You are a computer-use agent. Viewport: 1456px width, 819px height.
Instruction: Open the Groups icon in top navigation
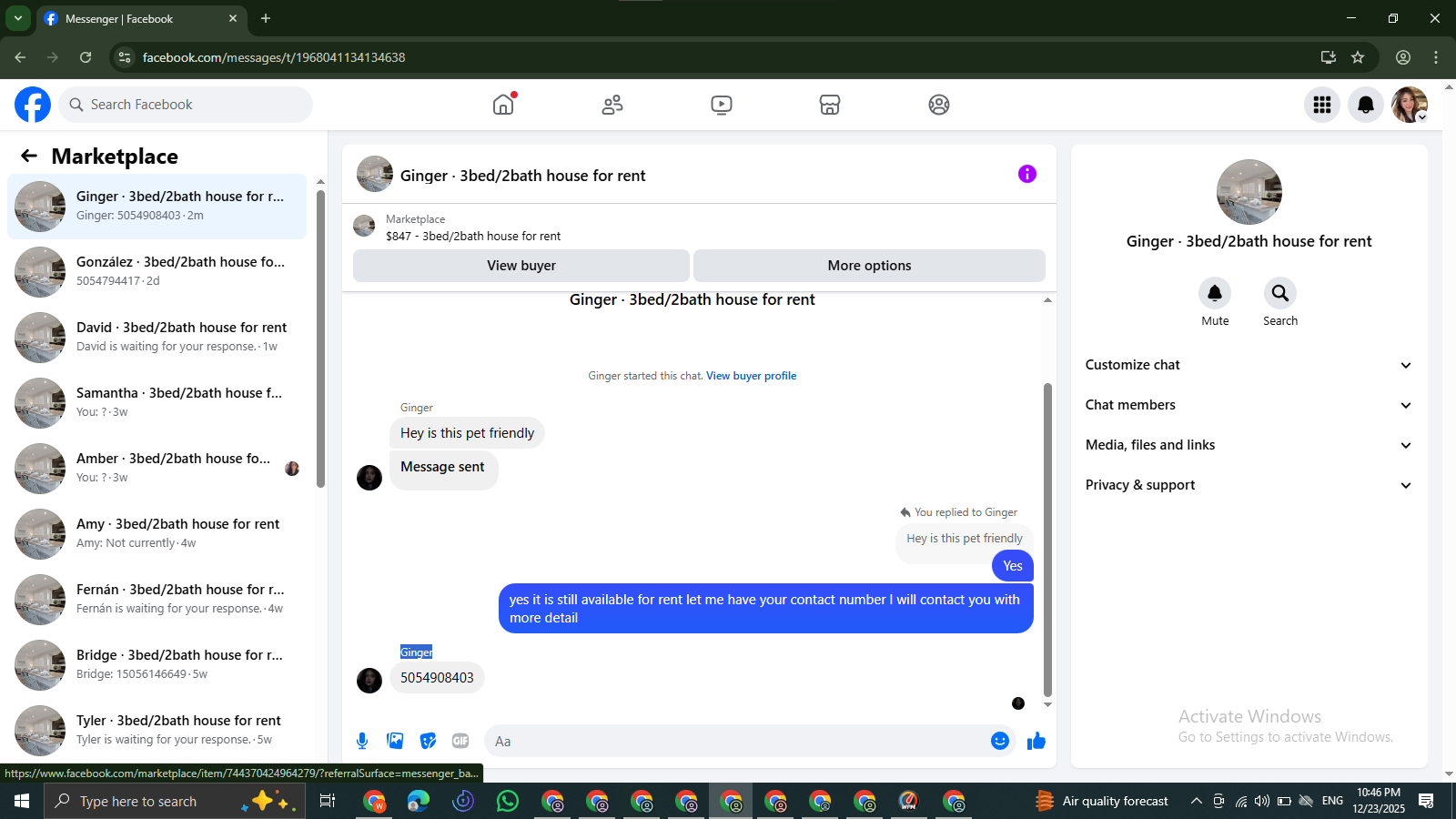point(939,105)
